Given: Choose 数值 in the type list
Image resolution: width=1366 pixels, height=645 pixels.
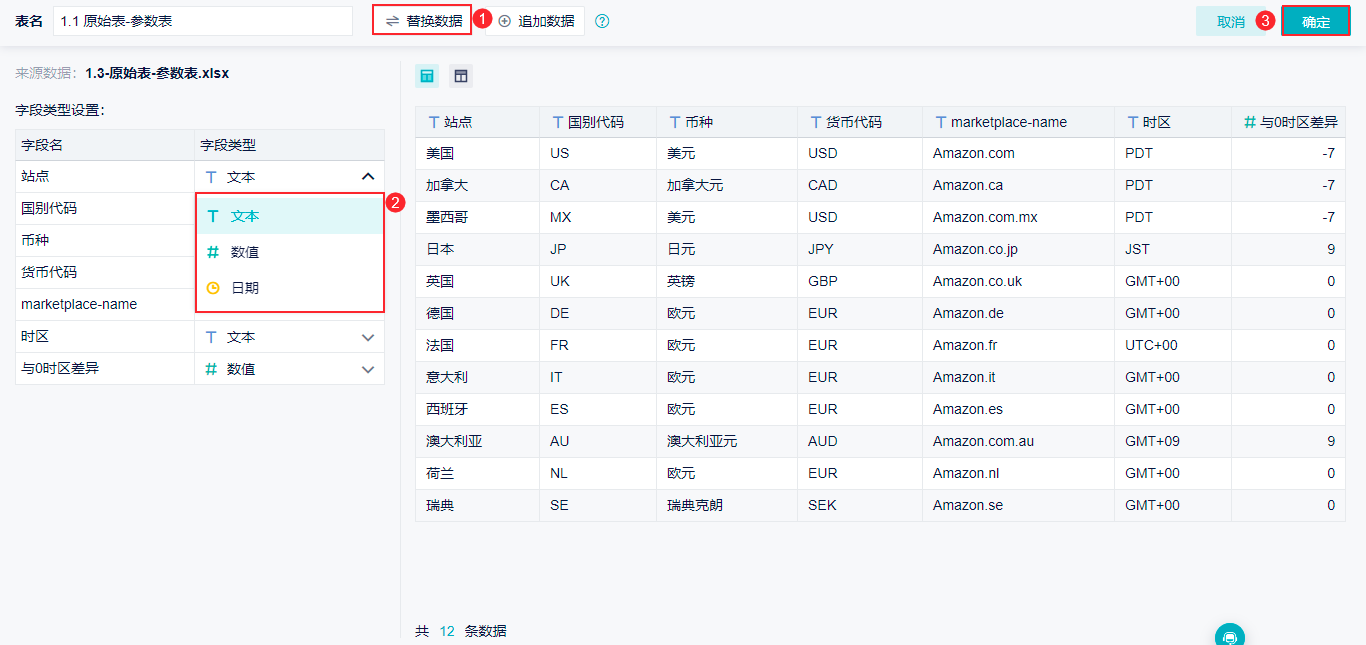Looking at the screenshot, I should 290,252.
